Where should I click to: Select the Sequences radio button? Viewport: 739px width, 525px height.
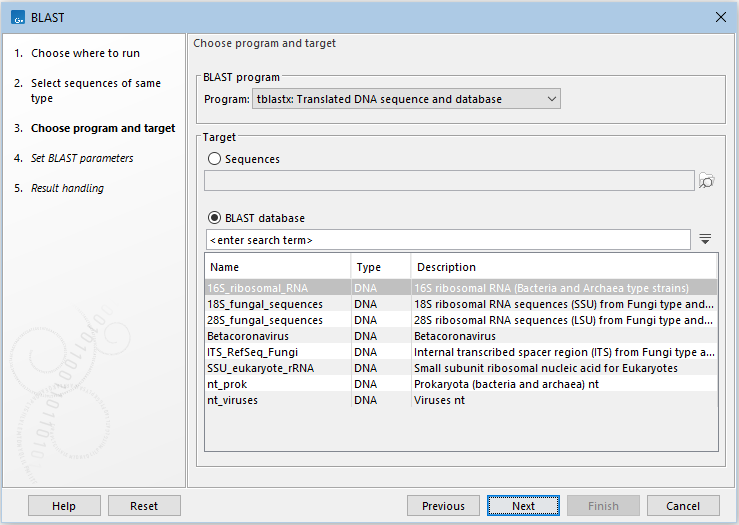point(214,159)
